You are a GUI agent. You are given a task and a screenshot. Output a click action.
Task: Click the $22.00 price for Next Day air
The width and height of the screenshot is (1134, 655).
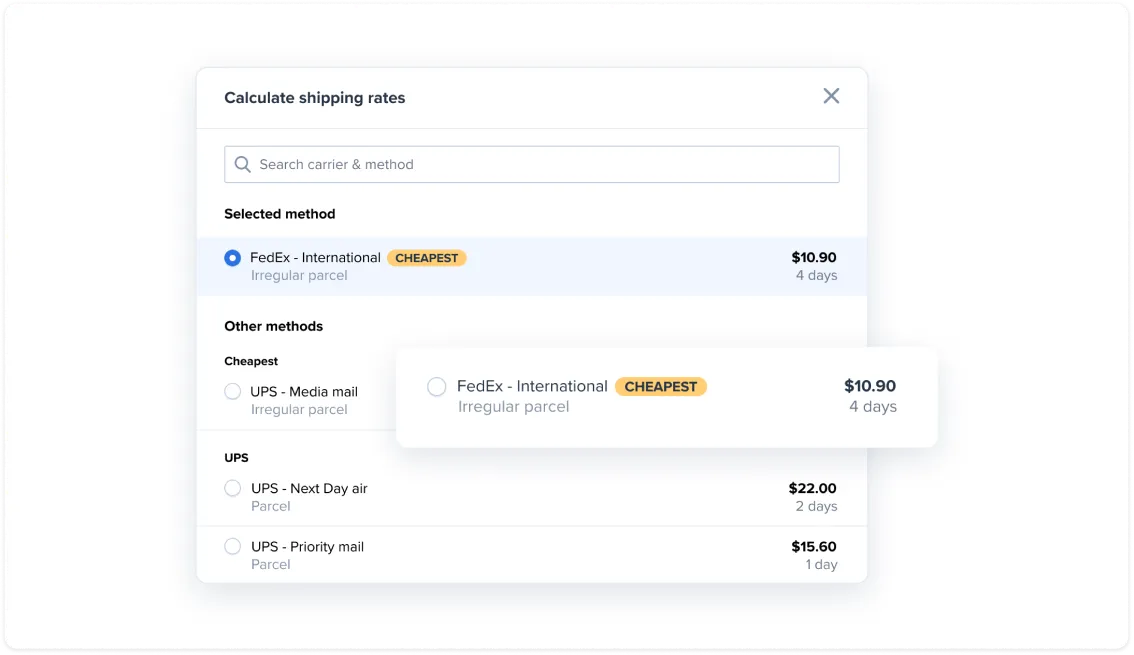point(812,489)
